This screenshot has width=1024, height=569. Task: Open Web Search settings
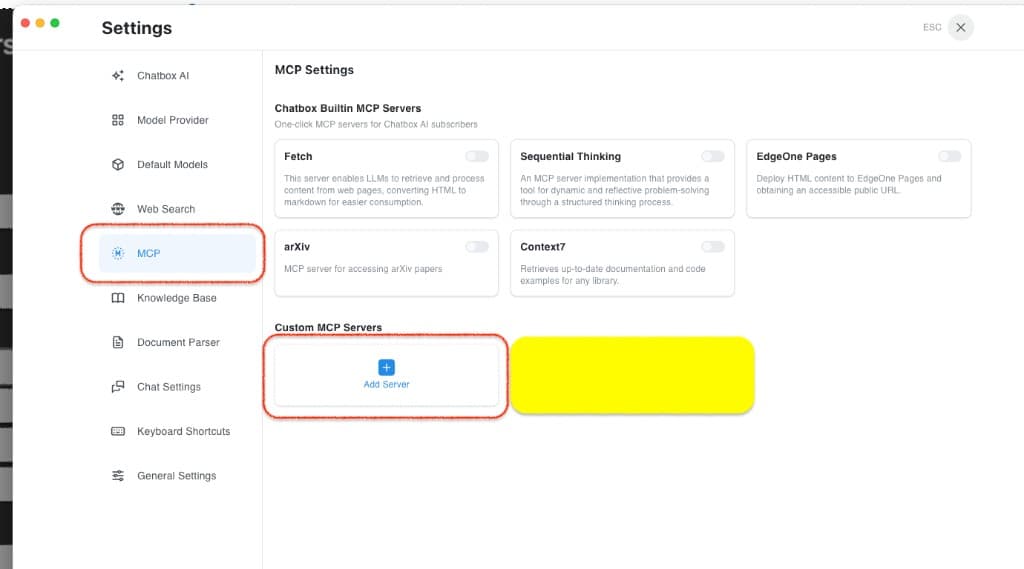(177, 209)
